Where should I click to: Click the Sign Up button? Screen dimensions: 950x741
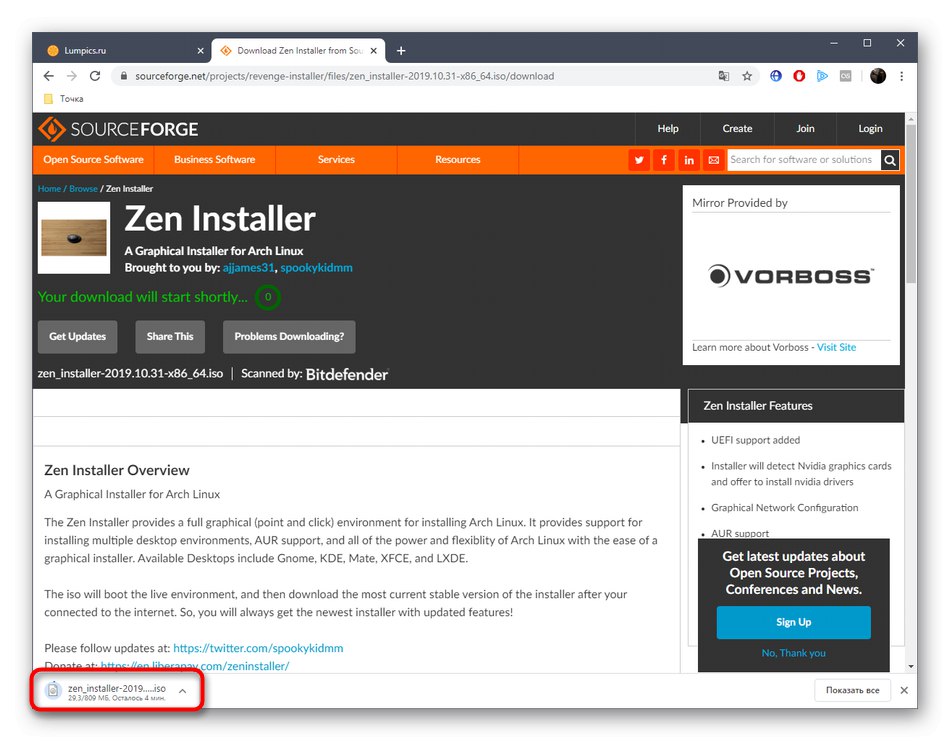click(x=794, y=622)
